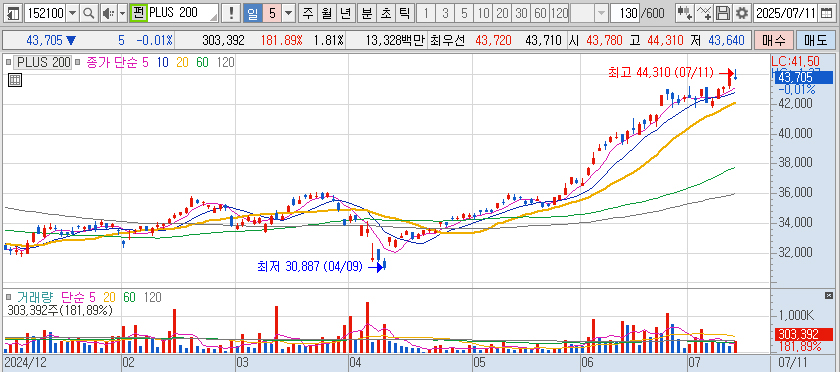Switch to minute 분 chart
This screenshot has width=840, height=372.
[x=366, y=13]
